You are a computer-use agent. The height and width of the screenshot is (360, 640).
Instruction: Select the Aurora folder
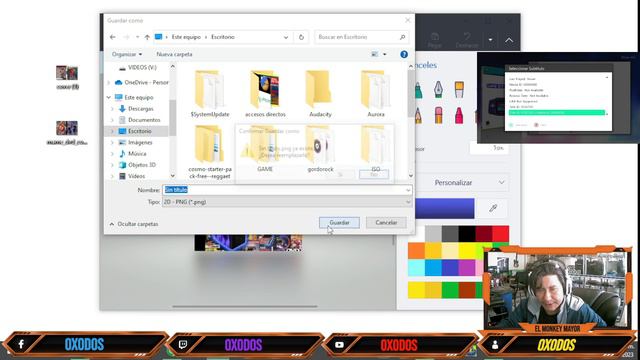(376, 94)
